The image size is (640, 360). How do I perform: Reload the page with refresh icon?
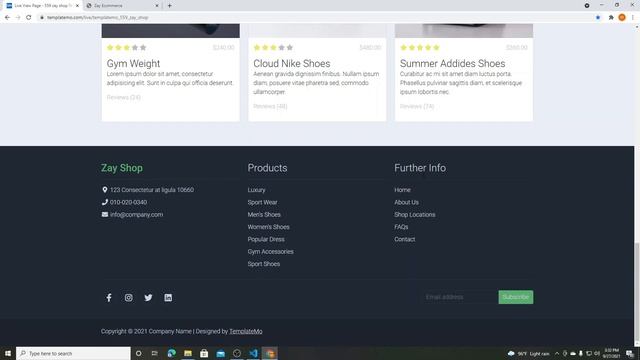(x=29, y=18)
